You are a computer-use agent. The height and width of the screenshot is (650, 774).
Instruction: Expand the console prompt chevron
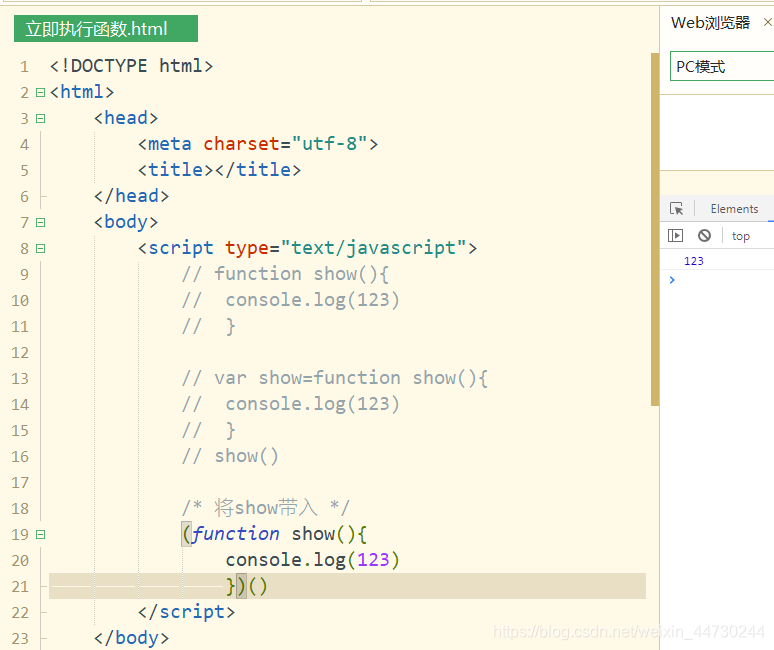tap(672, 280)
